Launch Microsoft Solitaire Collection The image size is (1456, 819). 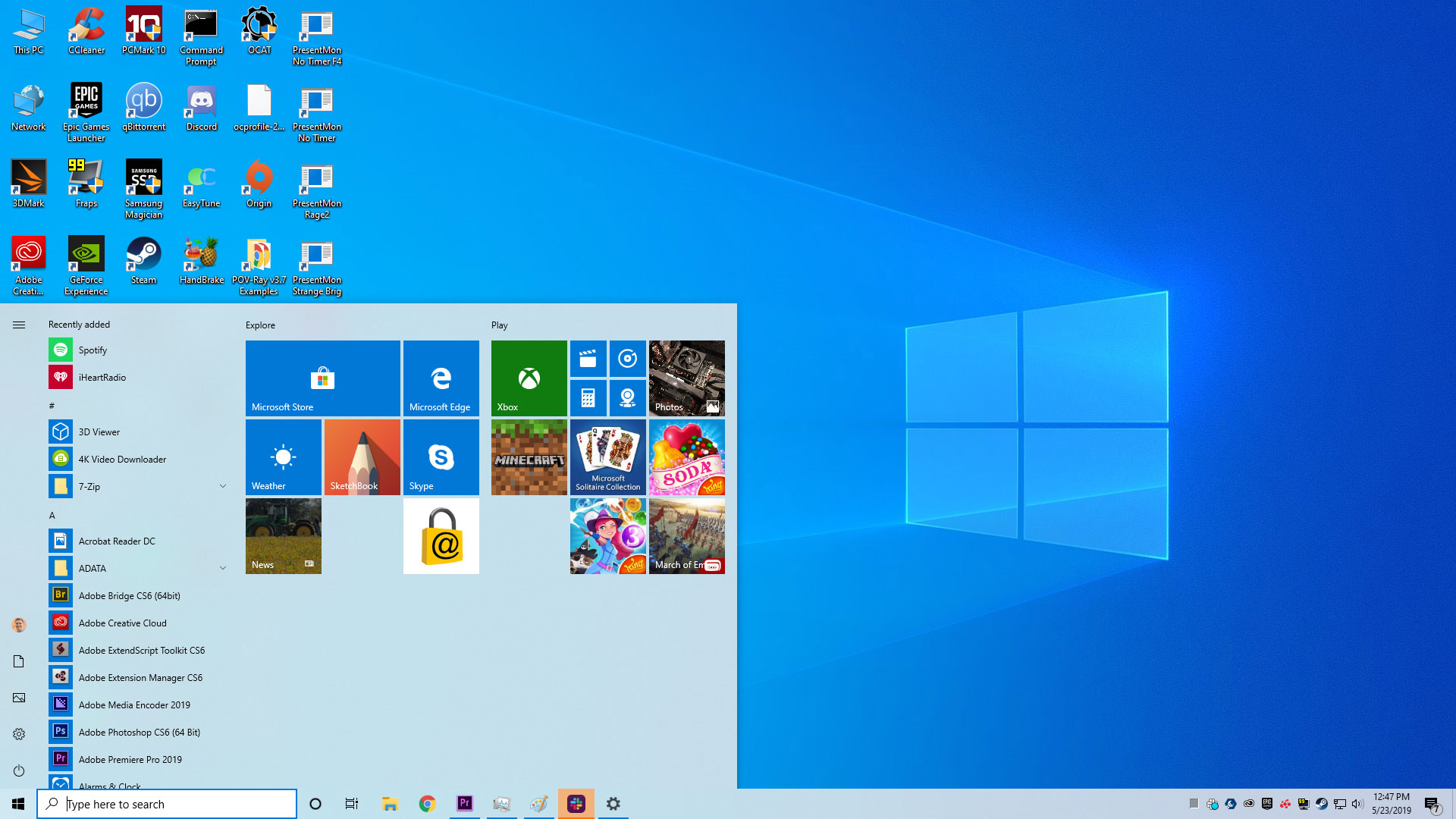[x=608, y=457]
